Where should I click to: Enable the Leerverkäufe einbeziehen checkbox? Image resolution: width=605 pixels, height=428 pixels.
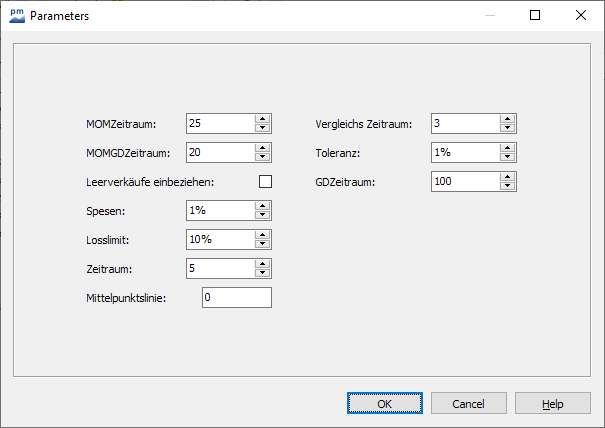(x=265, y=181)
